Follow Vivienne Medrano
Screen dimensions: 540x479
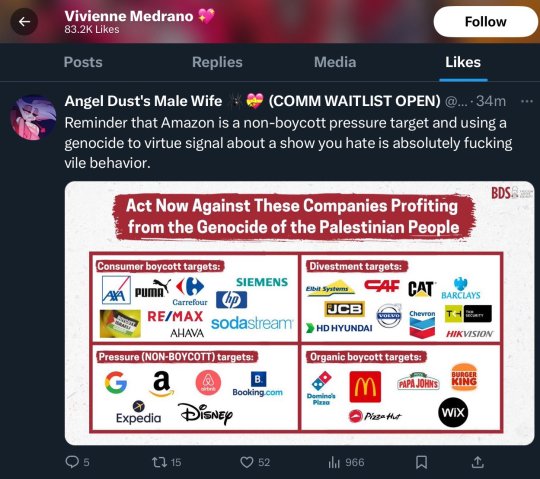pos(486,22)
